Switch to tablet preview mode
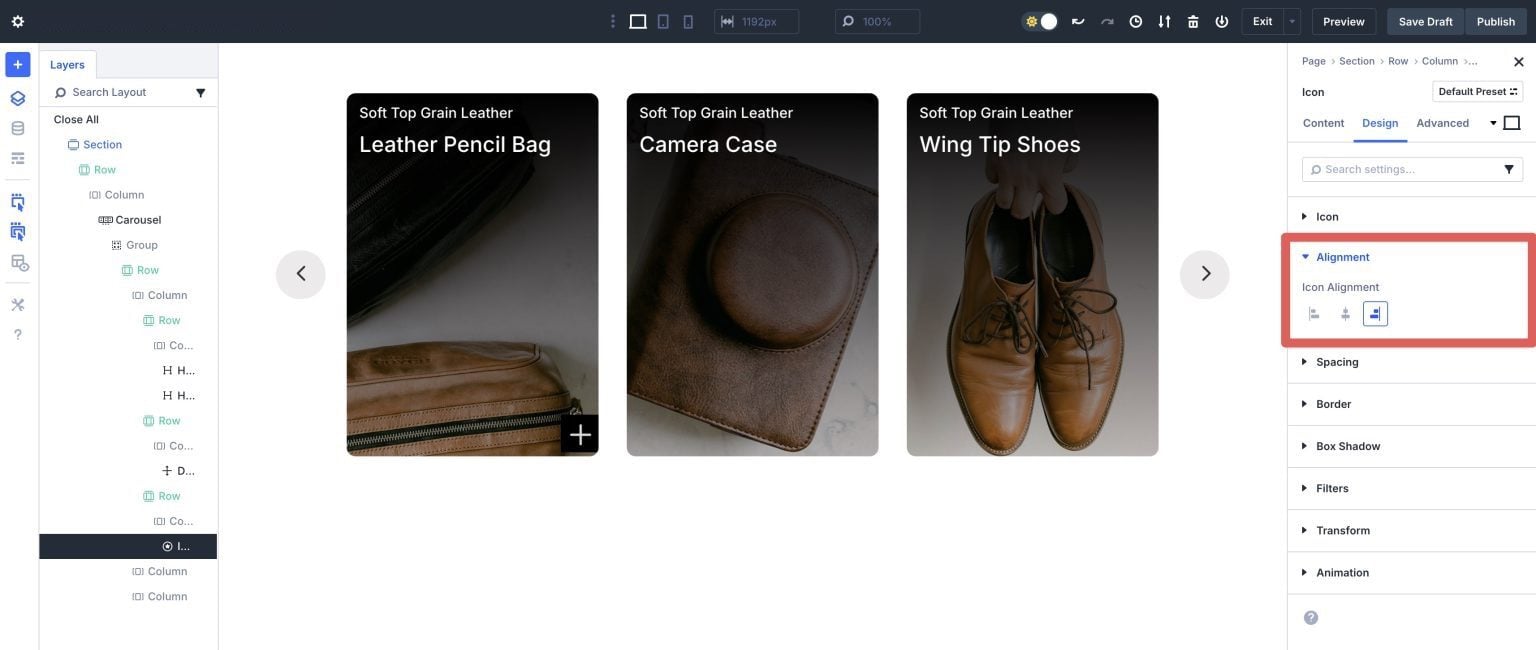Image resolution: width=1536 pixels, height=650 pixels. (660, 20)
